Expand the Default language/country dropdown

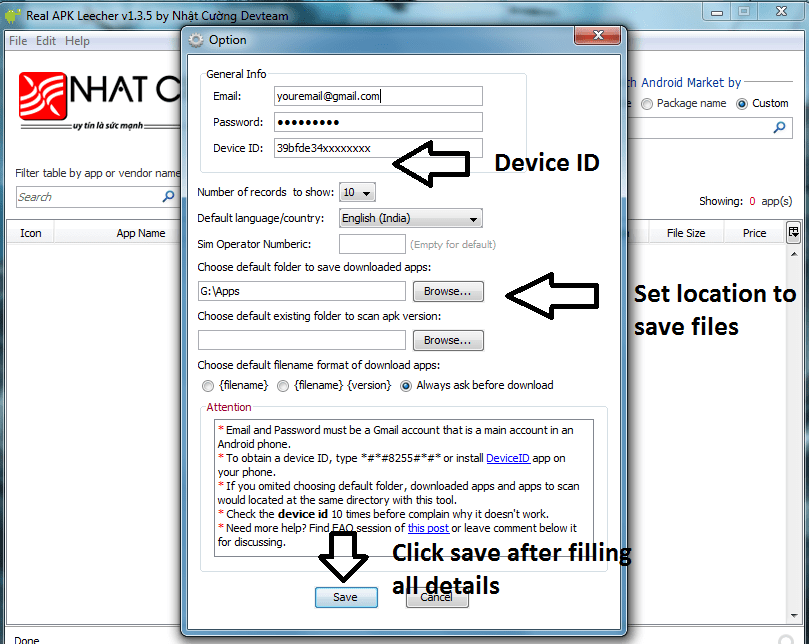[x=410, y=218]
